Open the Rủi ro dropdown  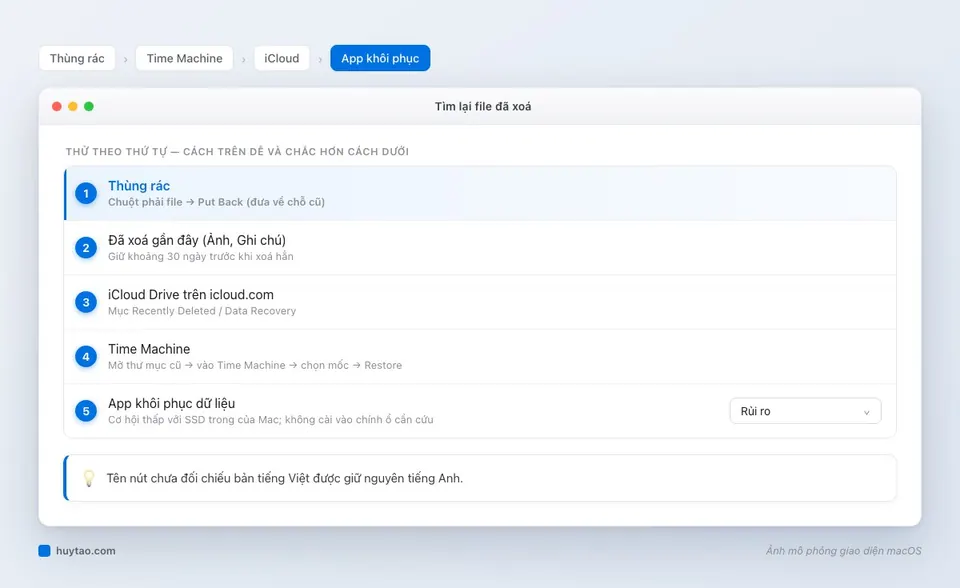point(805,411)
